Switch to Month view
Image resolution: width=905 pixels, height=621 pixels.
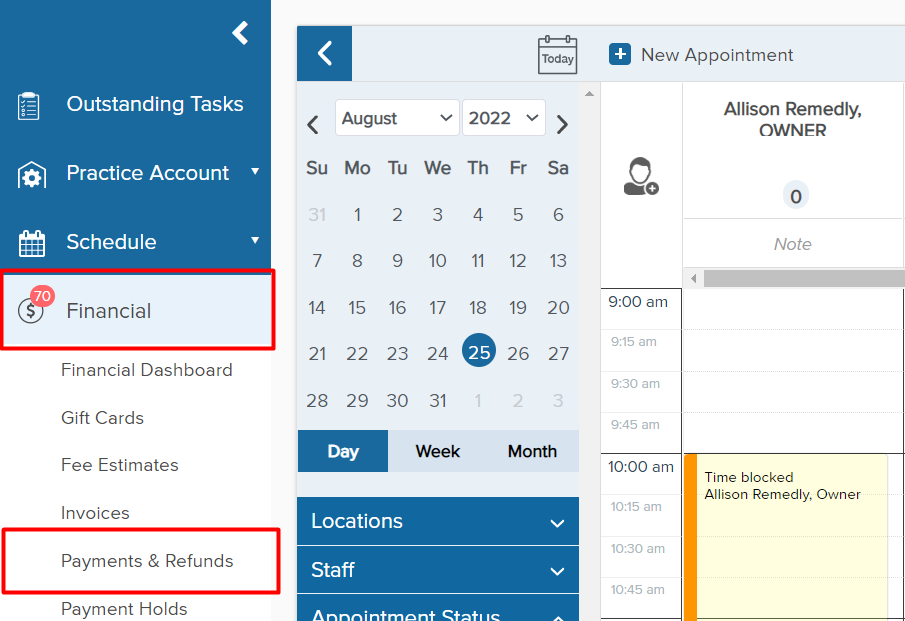coord(532,451)
